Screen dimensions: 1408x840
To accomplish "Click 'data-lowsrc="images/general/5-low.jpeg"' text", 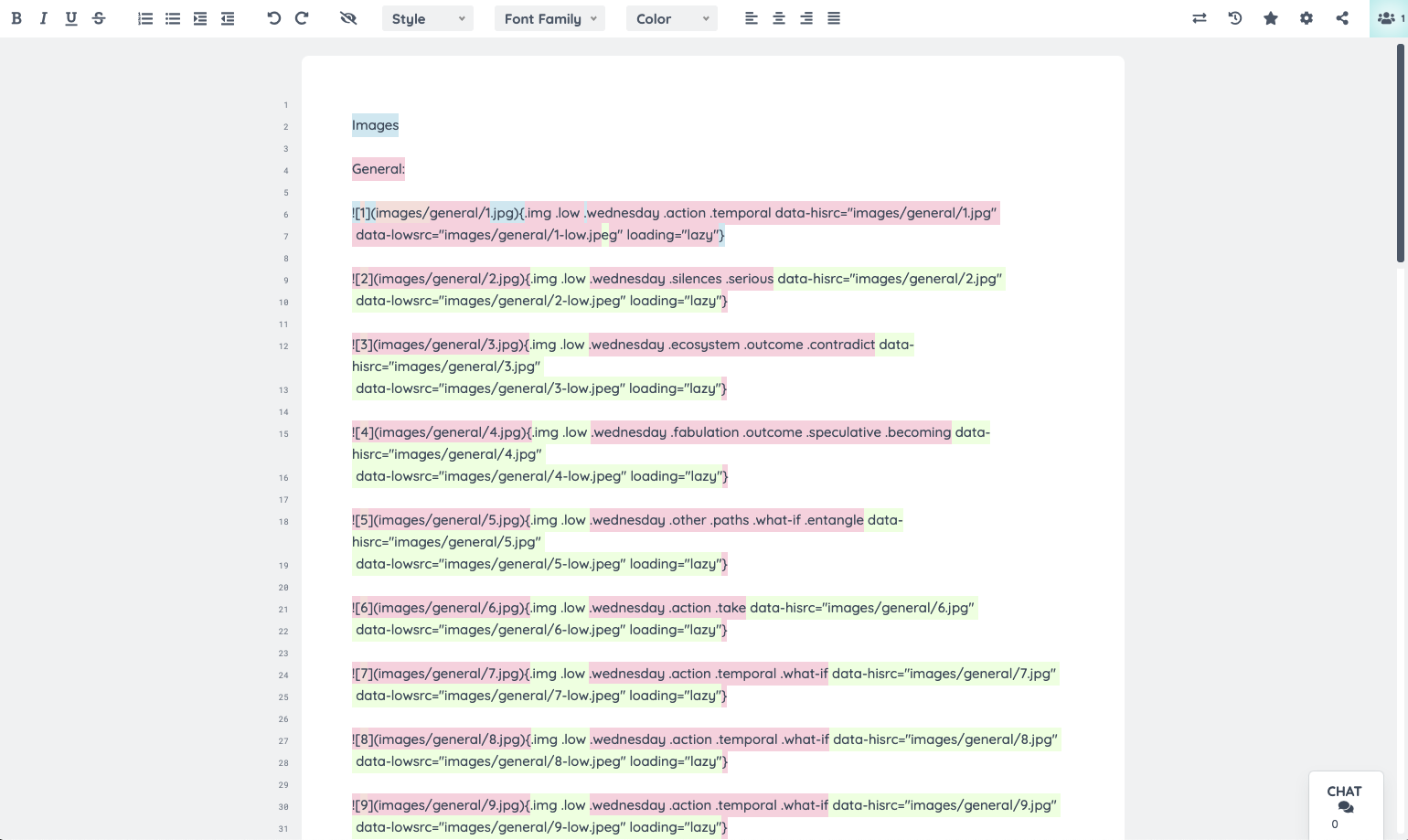I will tap(490, 564).
